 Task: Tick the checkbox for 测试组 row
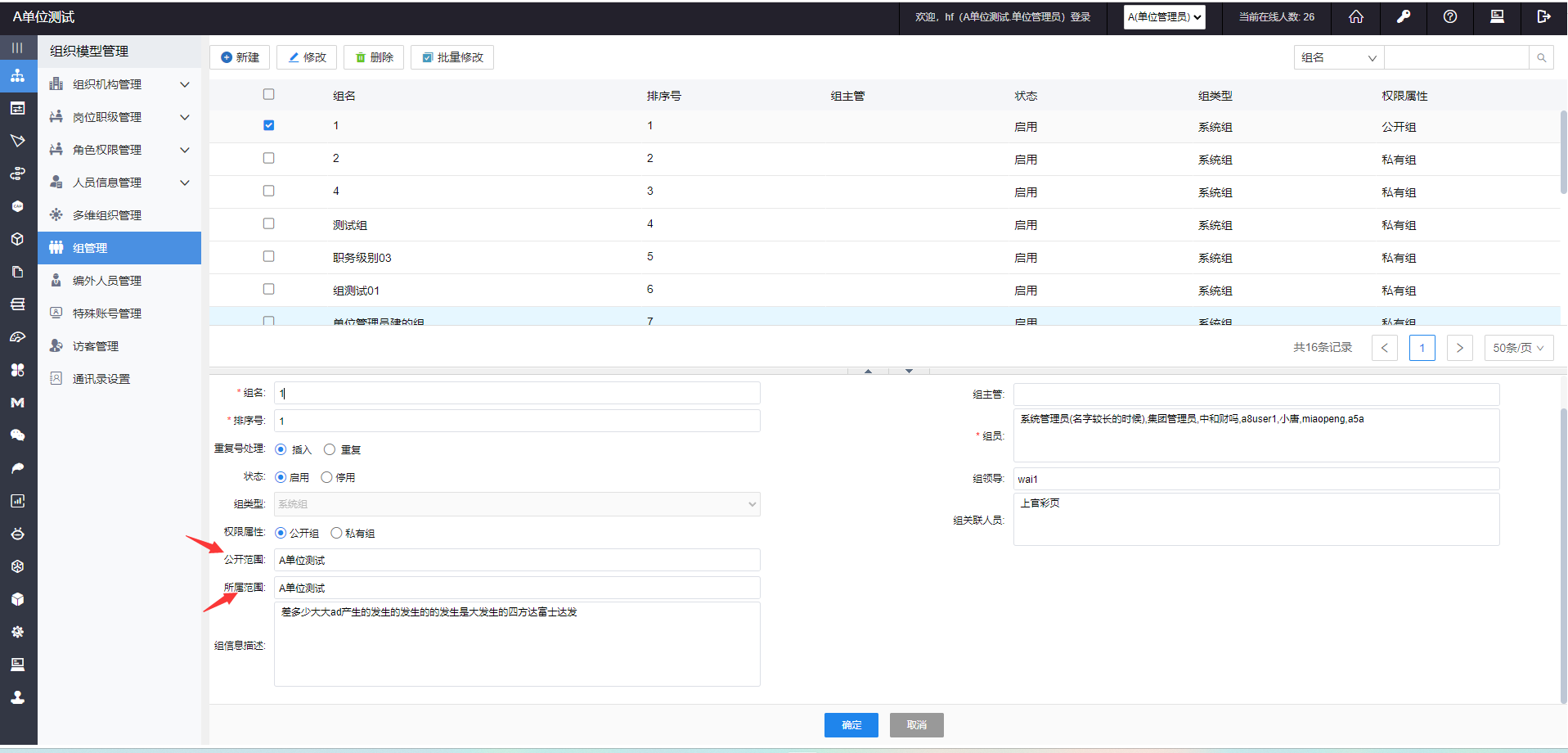[268, 223]
